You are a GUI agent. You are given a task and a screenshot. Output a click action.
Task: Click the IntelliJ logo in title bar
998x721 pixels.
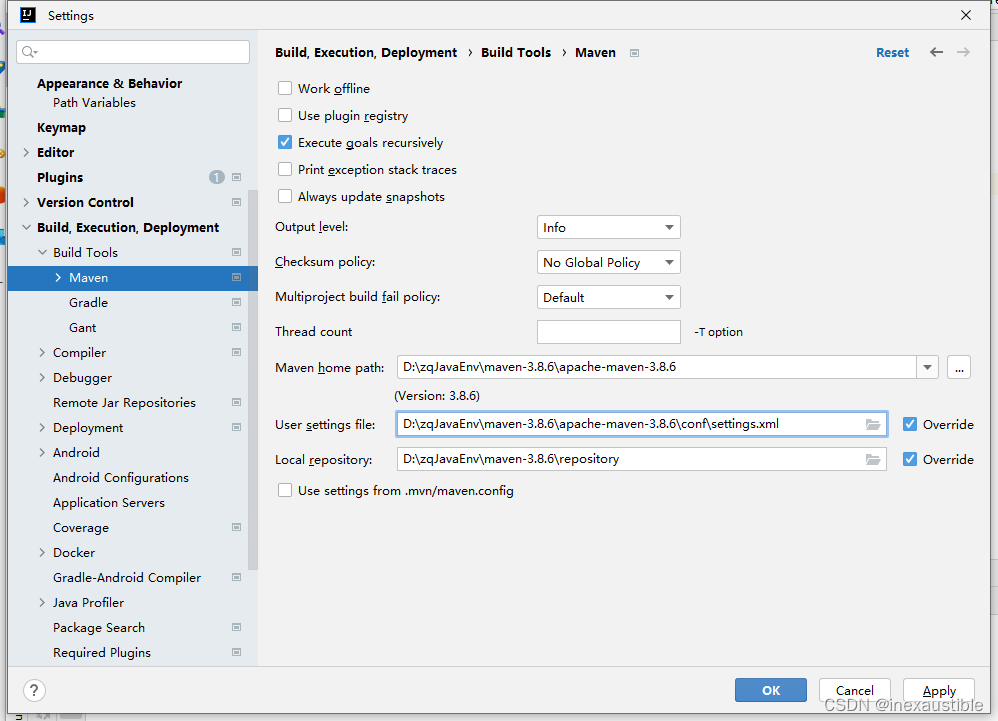[x=28, y=15]
